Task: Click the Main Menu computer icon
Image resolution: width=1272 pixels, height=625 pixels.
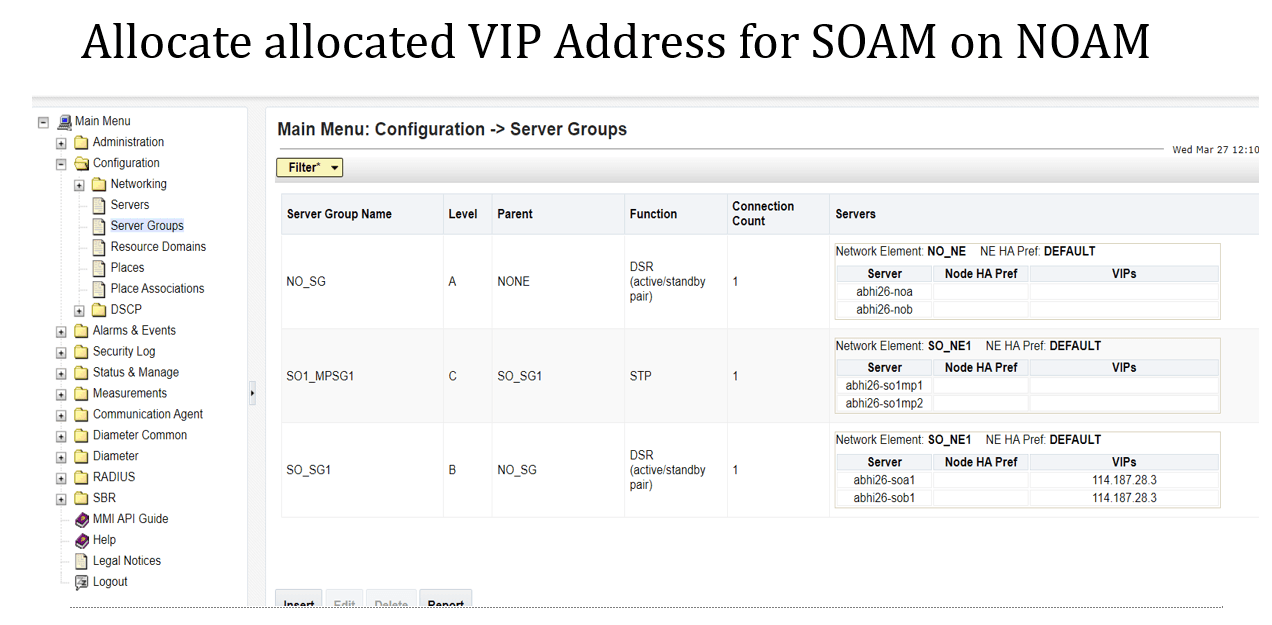Action: point(62,121)
